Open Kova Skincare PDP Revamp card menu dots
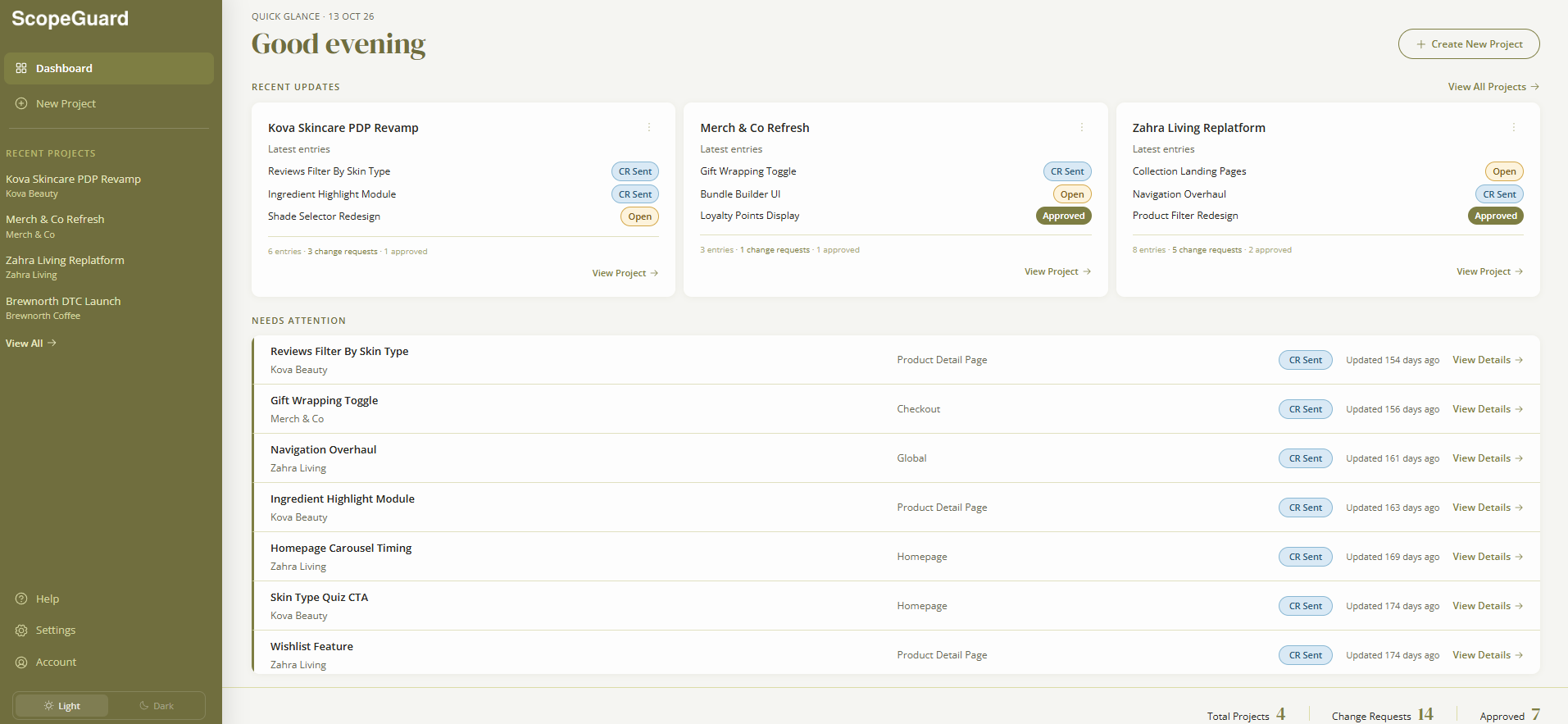This screenshot has height=724, width=1568. [x=649, y=127]
